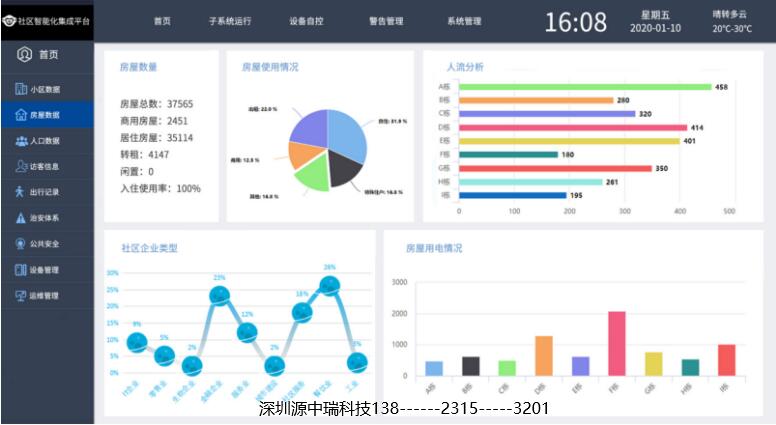Viewport: 776px width, 425px height.
Task: Click the 社区智能化集成平台 logo icon
Action: pyautogui.click(x=9, y=21)
